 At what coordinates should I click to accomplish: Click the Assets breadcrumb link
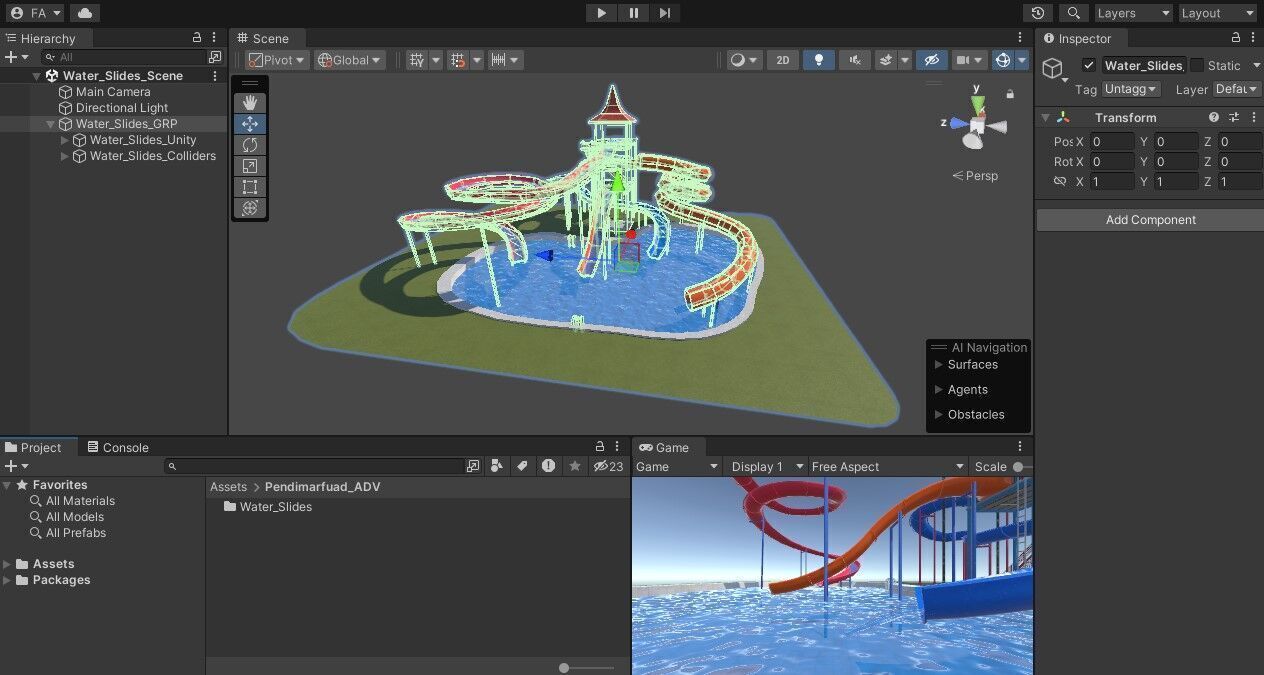(x=228, y=487)
